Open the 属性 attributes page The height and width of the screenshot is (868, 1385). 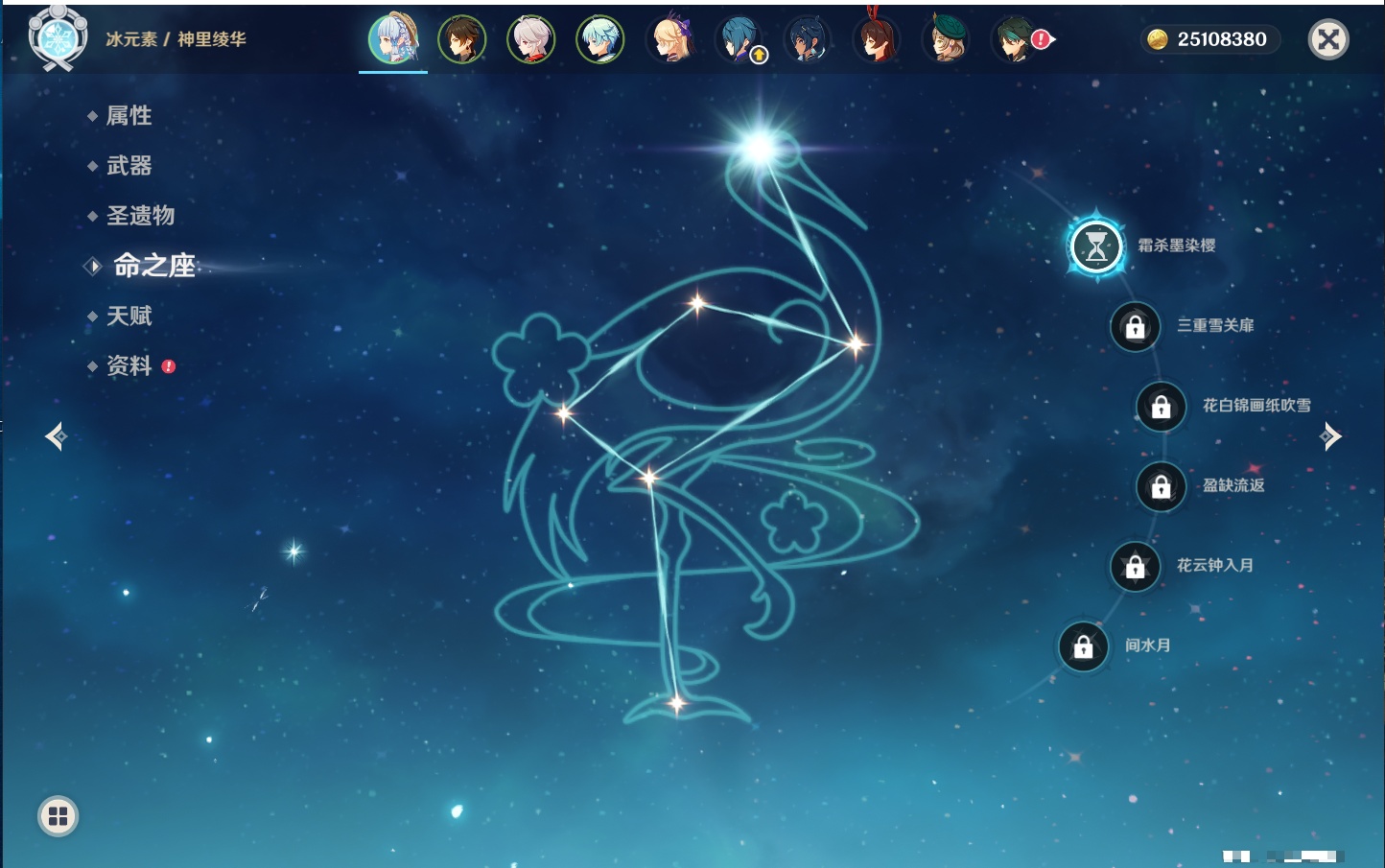click(129, 116)
